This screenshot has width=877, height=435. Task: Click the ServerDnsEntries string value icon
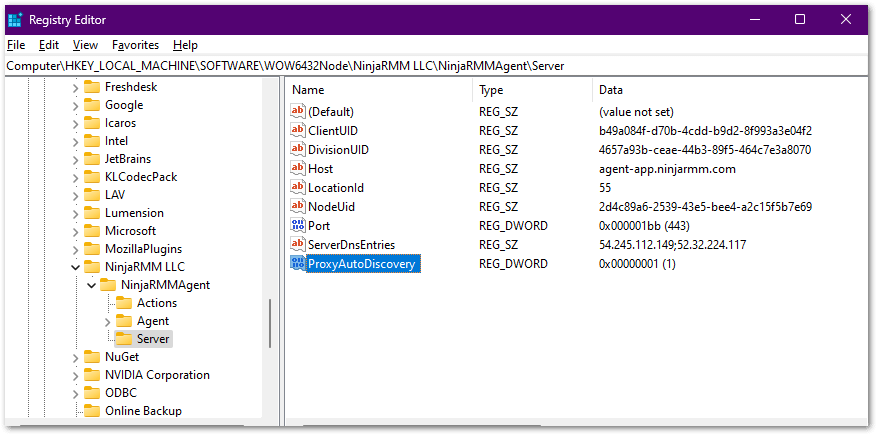point(297,245)
